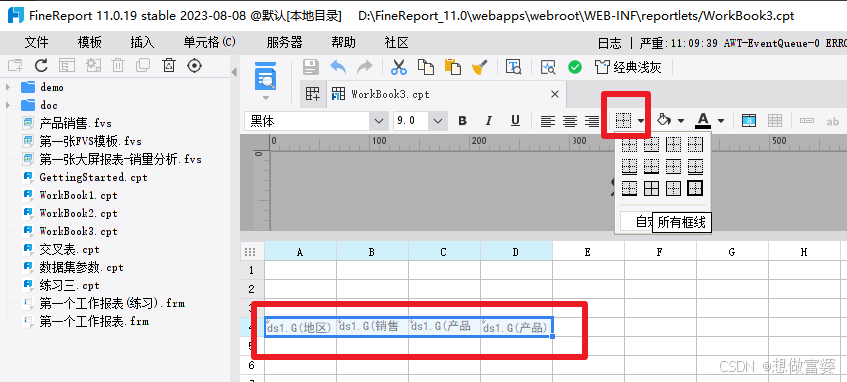Select column header F
This screenshot has width=847, height=382.
pos(660,252)
